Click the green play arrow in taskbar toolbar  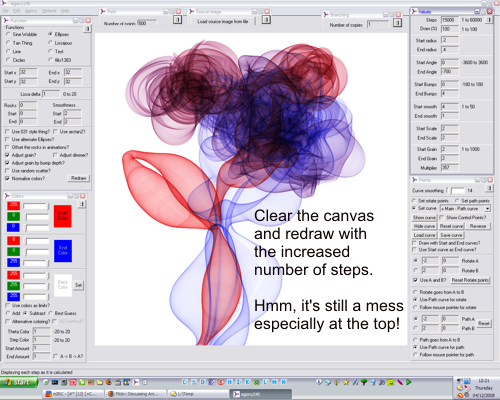[409, 382]
